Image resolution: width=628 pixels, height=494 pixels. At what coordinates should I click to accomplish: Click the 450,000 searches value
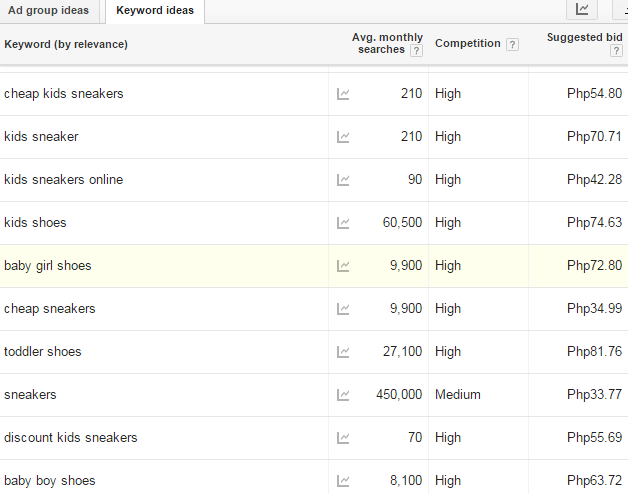pyautogui.click(x=399, y=395)
